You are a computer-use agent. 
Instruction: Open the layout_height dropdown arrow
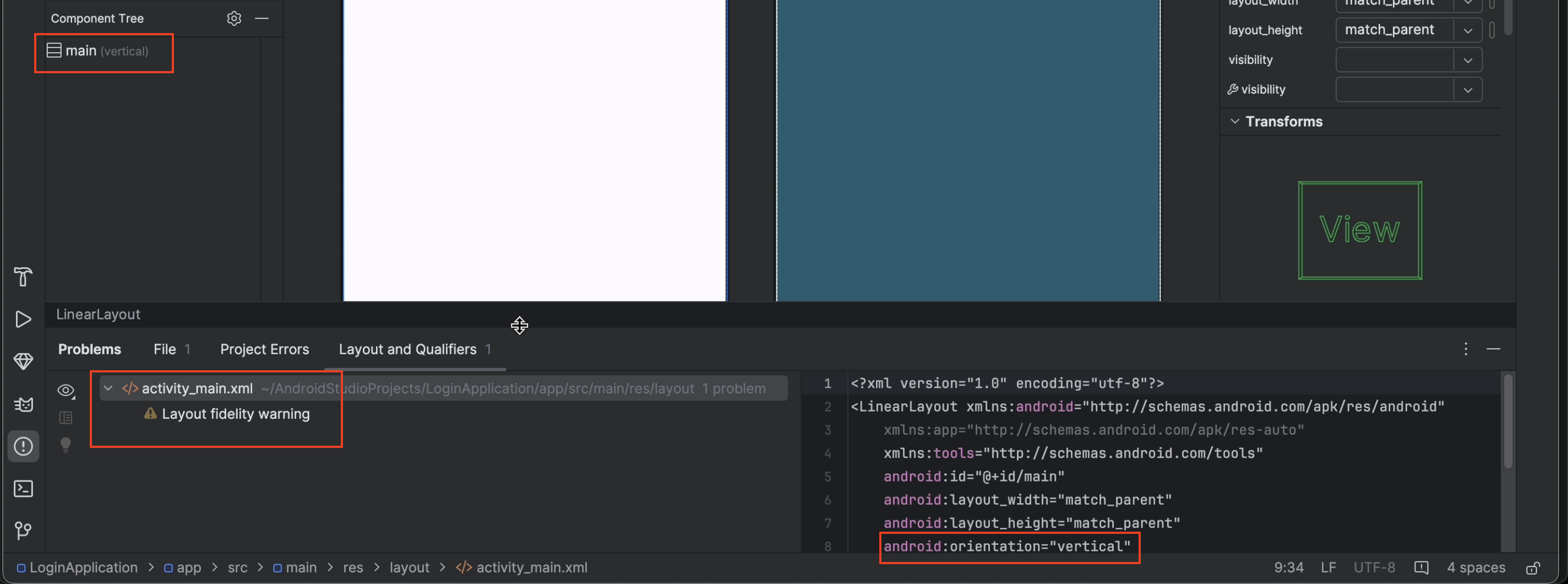[x=1468, y=30]
